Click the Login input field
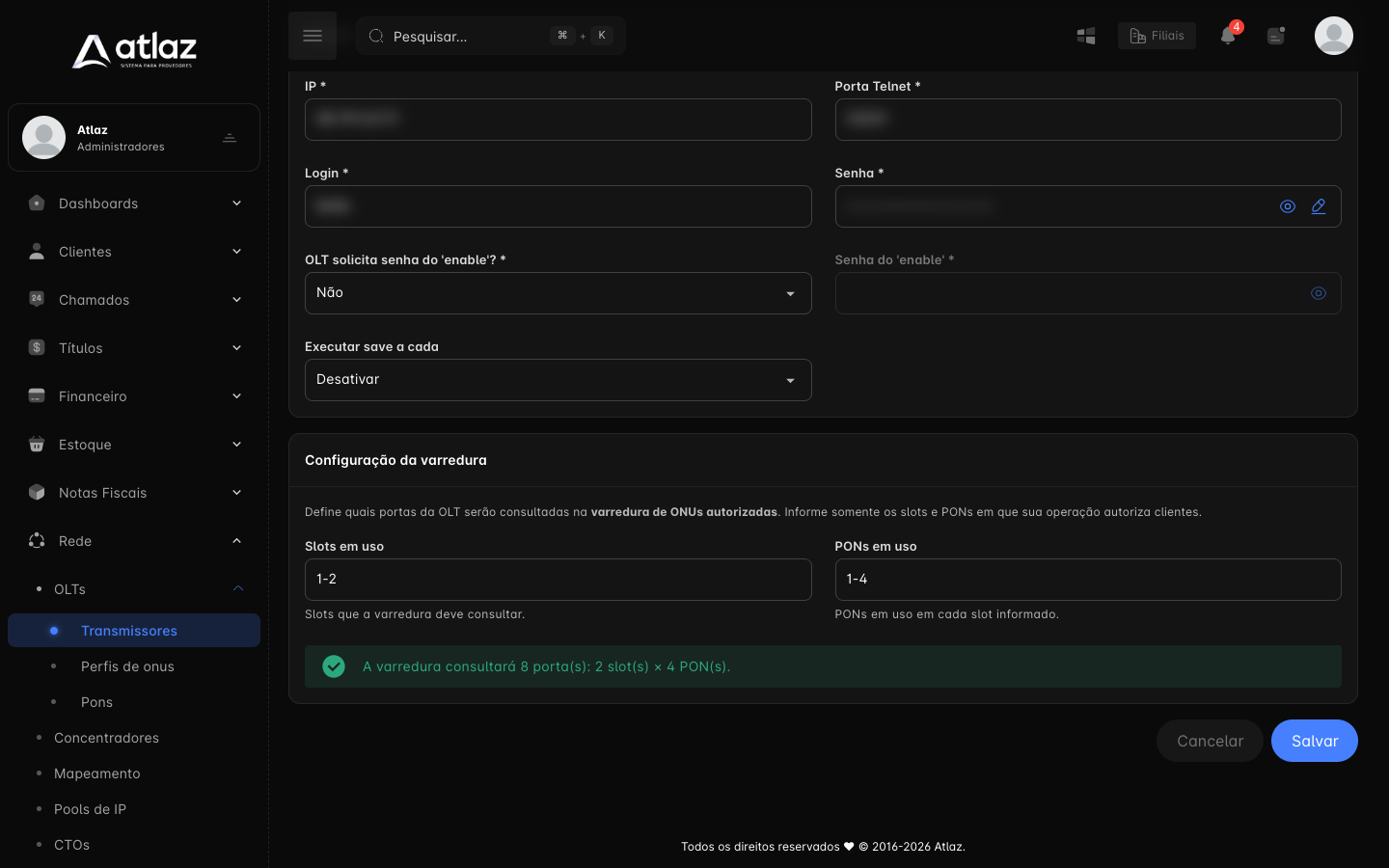The width and height of the screenshot is (1389, 868). pos(558,206)
